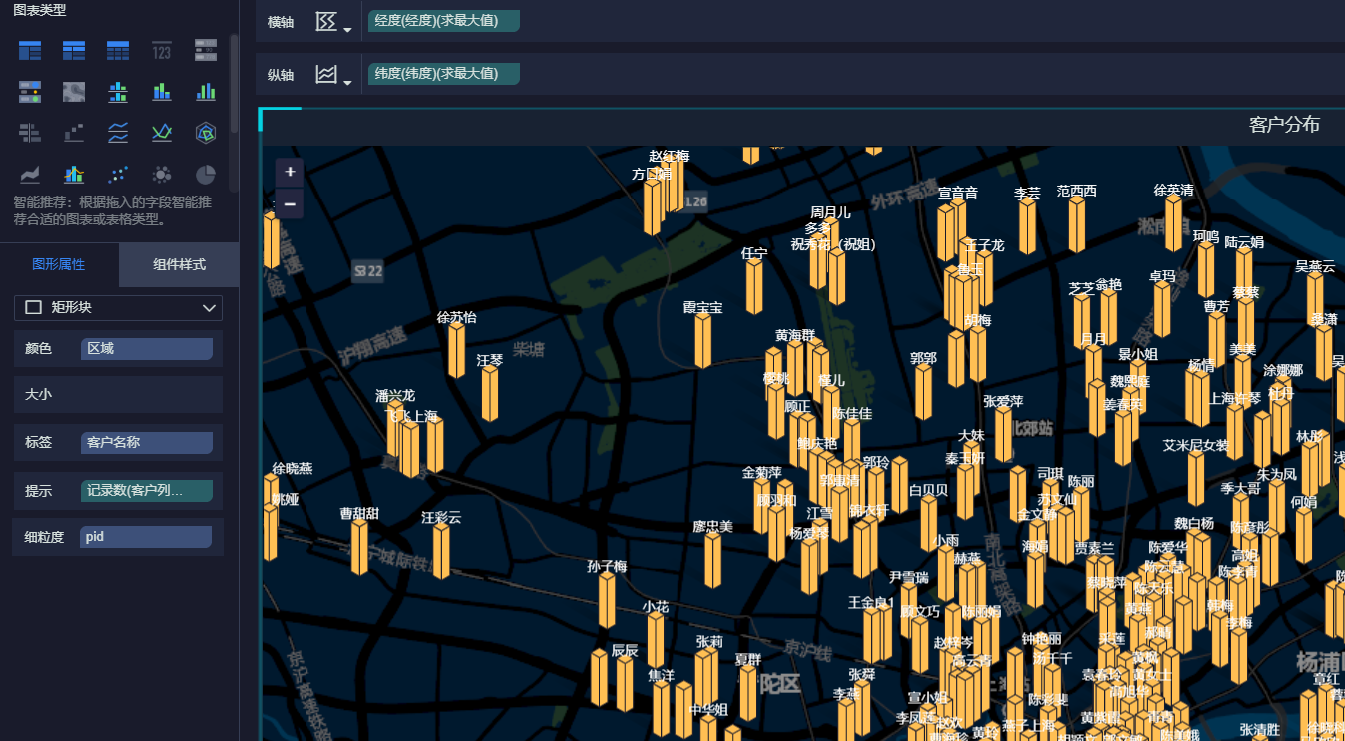Click the 郭郭 customer label on map

pos(923,358)
